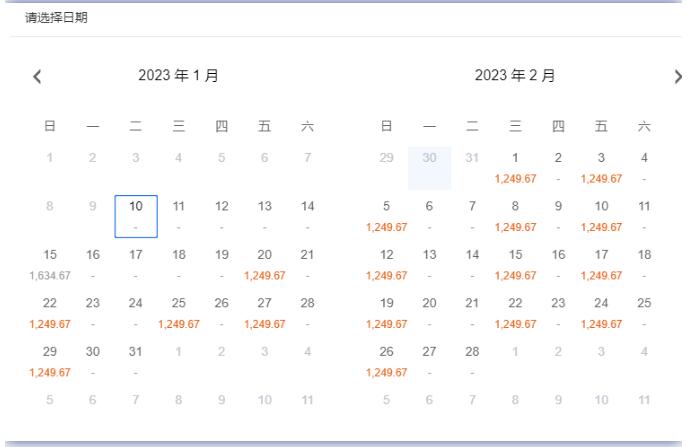This screenshot has width=692, height=447.
Task: Select January 29 date cell
Action: point(50,362)
